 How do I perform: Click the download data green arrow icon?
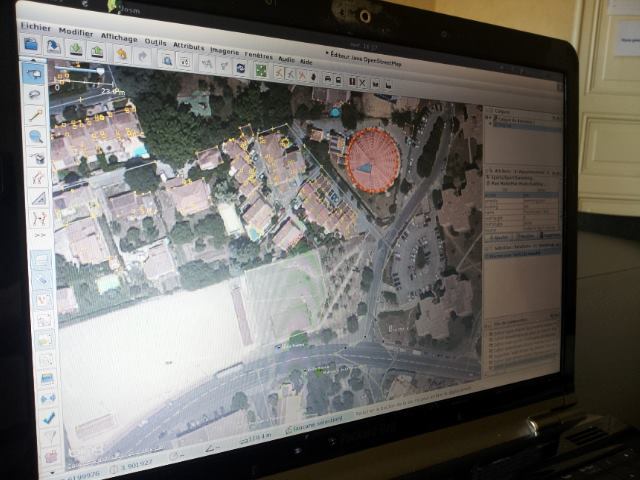click(x=76, y=49)
